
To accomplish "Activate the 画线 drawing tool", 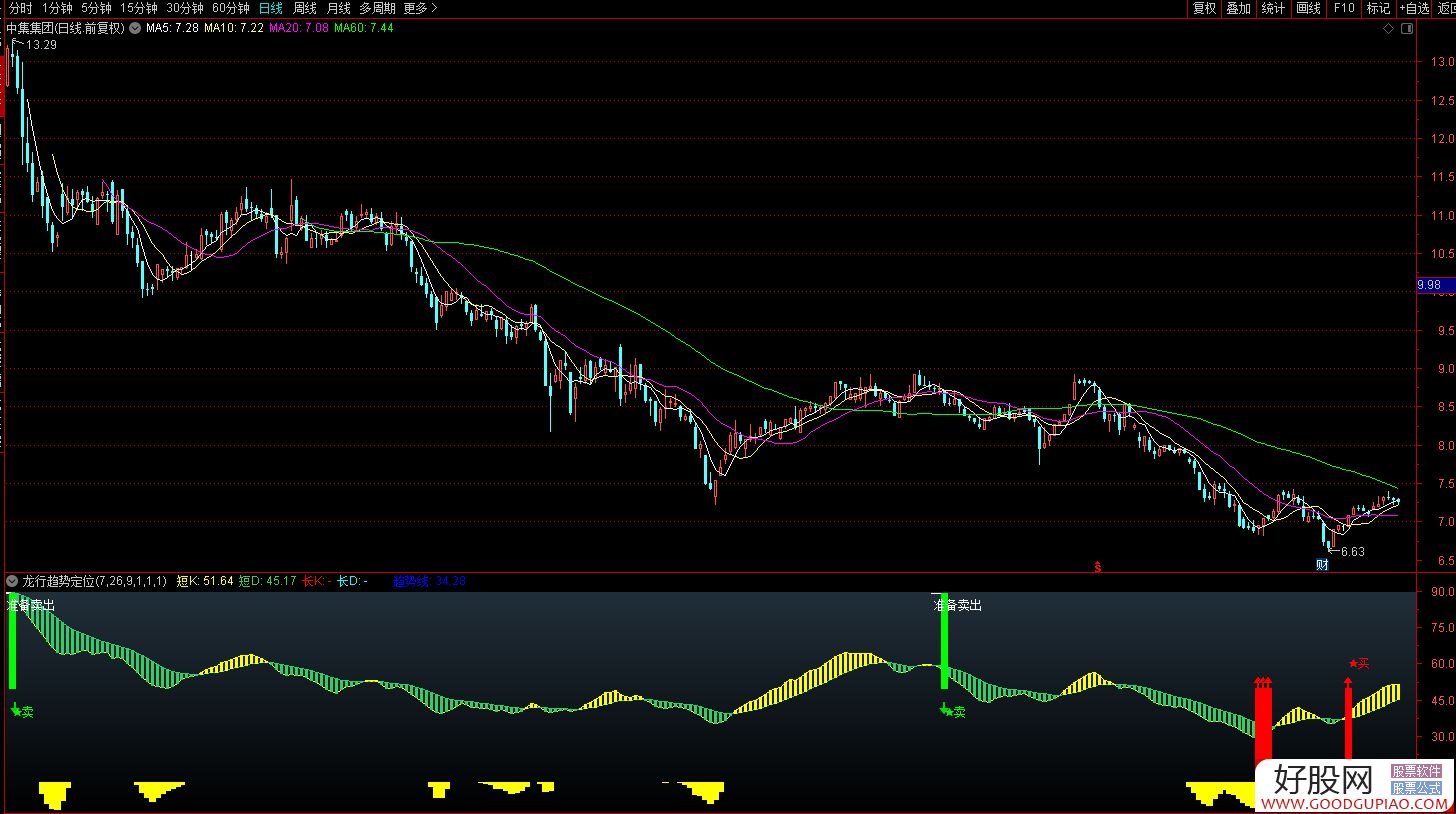I will (1308, 8).
